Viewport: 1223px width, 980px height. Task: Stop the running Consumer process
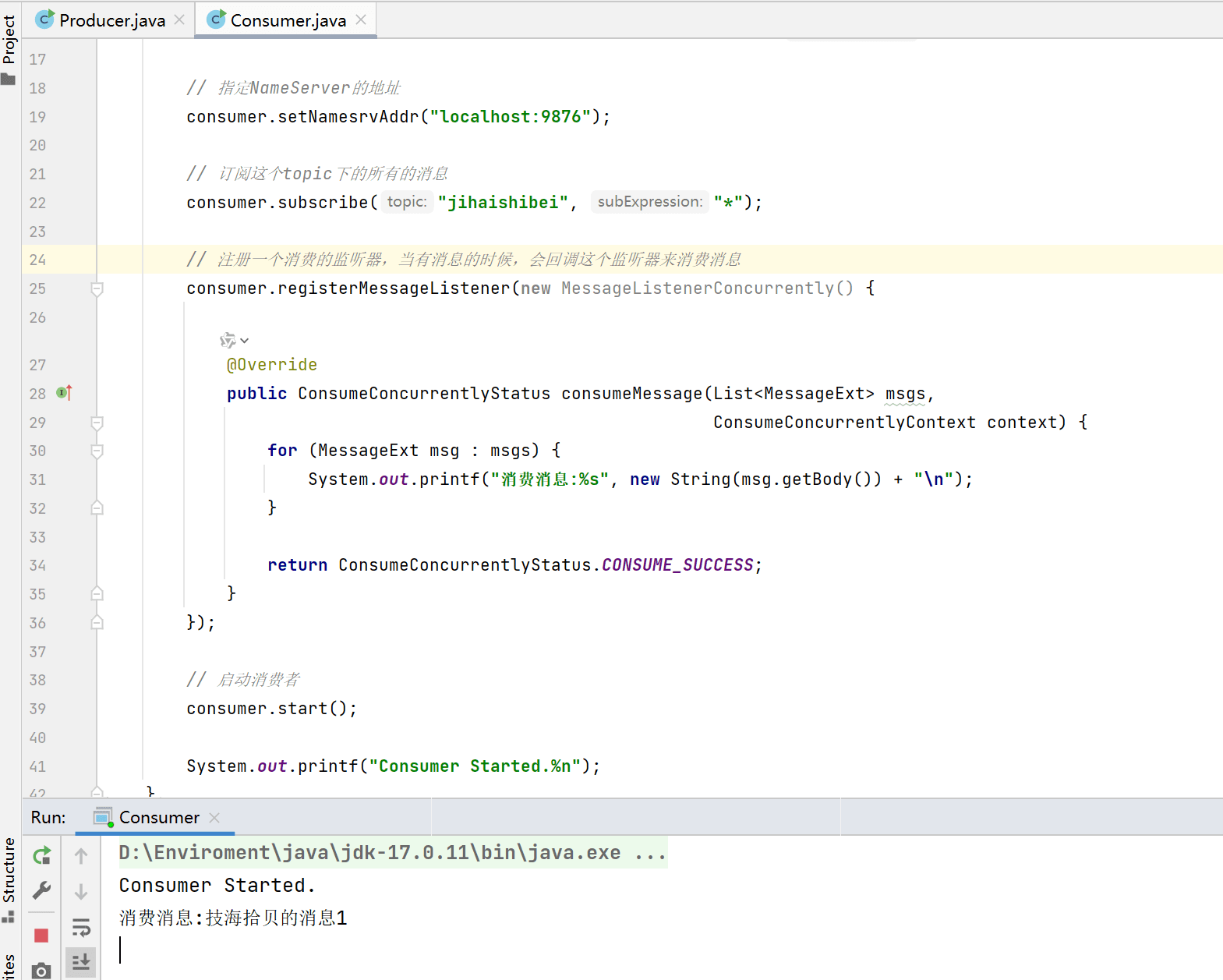coord(42,936)
